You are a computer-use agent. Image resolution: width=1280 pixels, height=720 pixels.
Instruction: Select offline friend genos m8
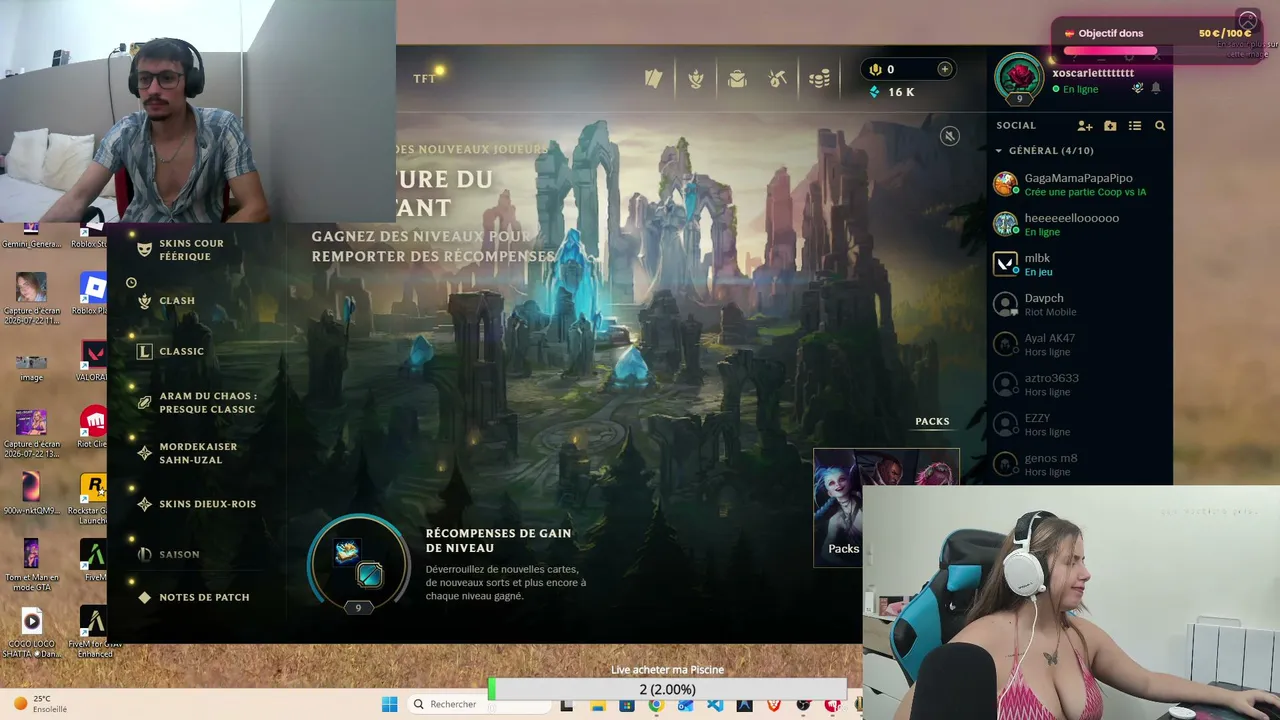tap(1080, 464)
